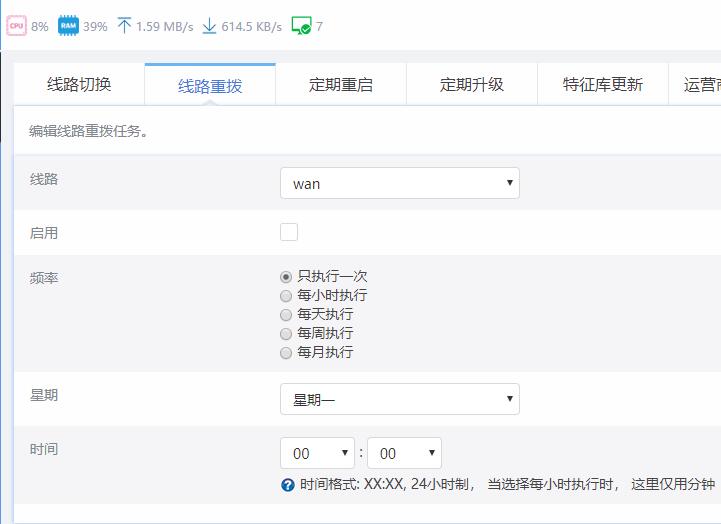This screenshot has height=524, width=721.
Task: Click the upload speed arrow icon
Action: [124, 26]
